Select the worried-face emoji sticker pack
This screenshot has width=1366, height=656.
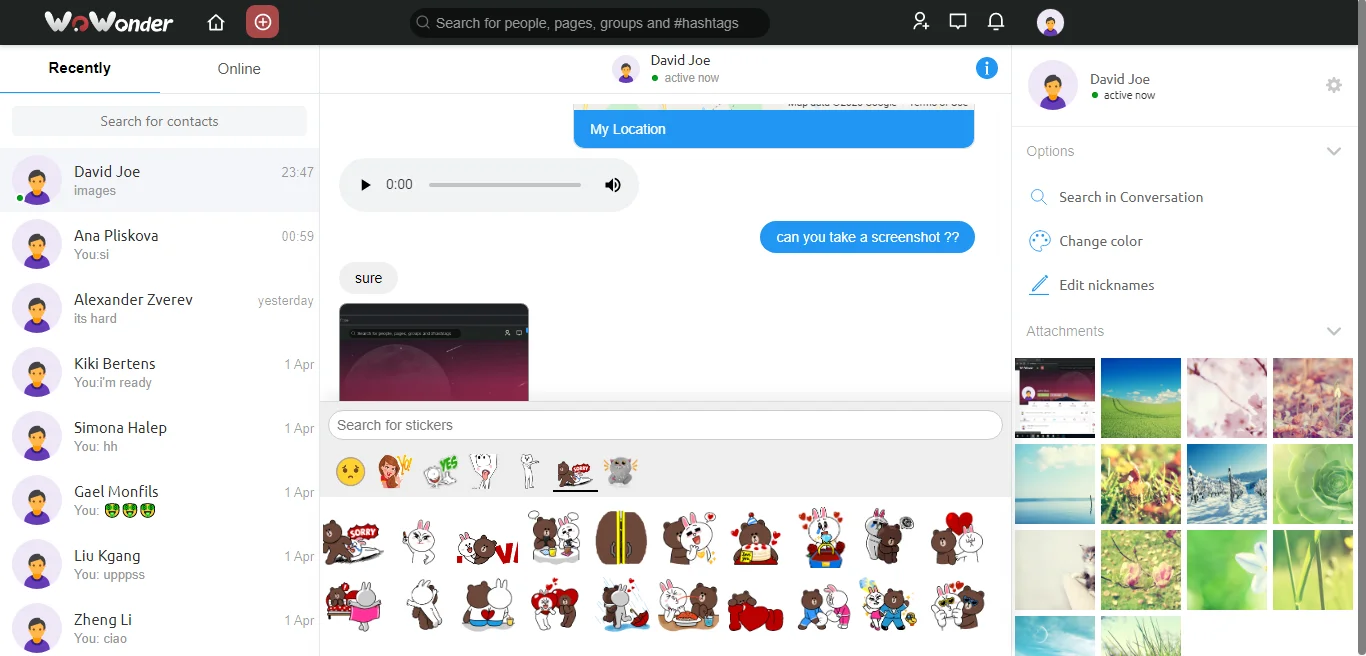point(350,471)
